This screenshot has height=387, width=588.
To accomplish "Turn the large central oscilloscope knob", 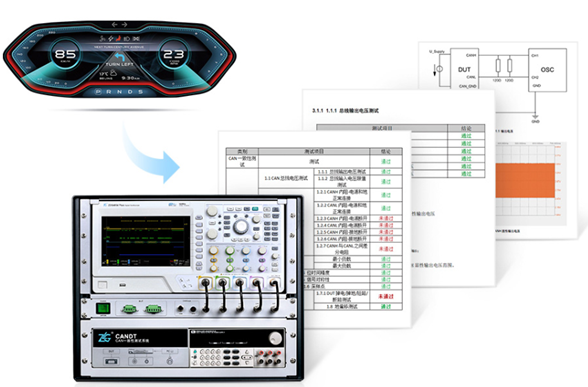I will (x=240, y=226).
